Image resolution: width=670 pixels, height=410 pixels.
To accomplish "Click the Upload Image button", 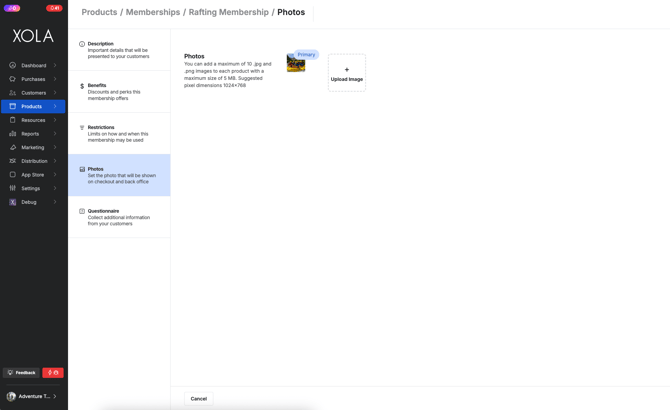I will click(x=347, y=73).
